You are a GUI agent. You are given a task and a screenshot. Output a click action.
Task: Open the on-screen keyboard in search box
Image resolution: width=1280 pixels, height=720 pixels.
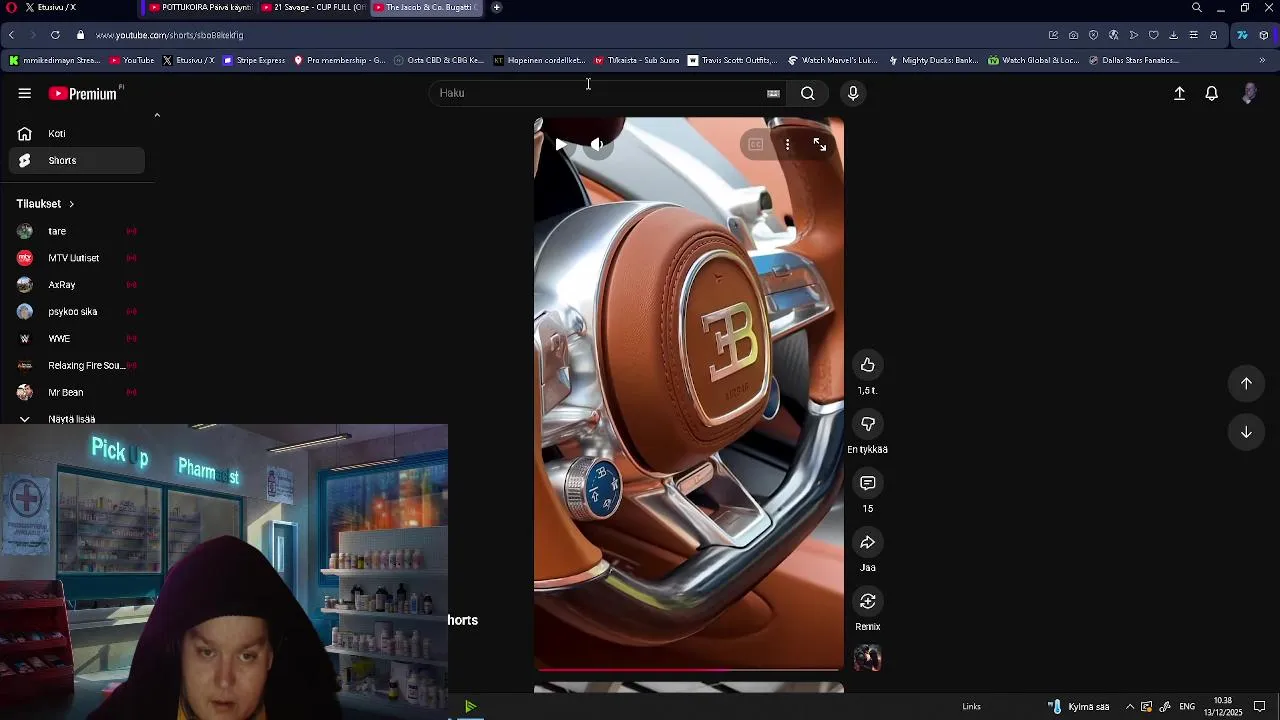pyautogui.click(x=773, y=93)
